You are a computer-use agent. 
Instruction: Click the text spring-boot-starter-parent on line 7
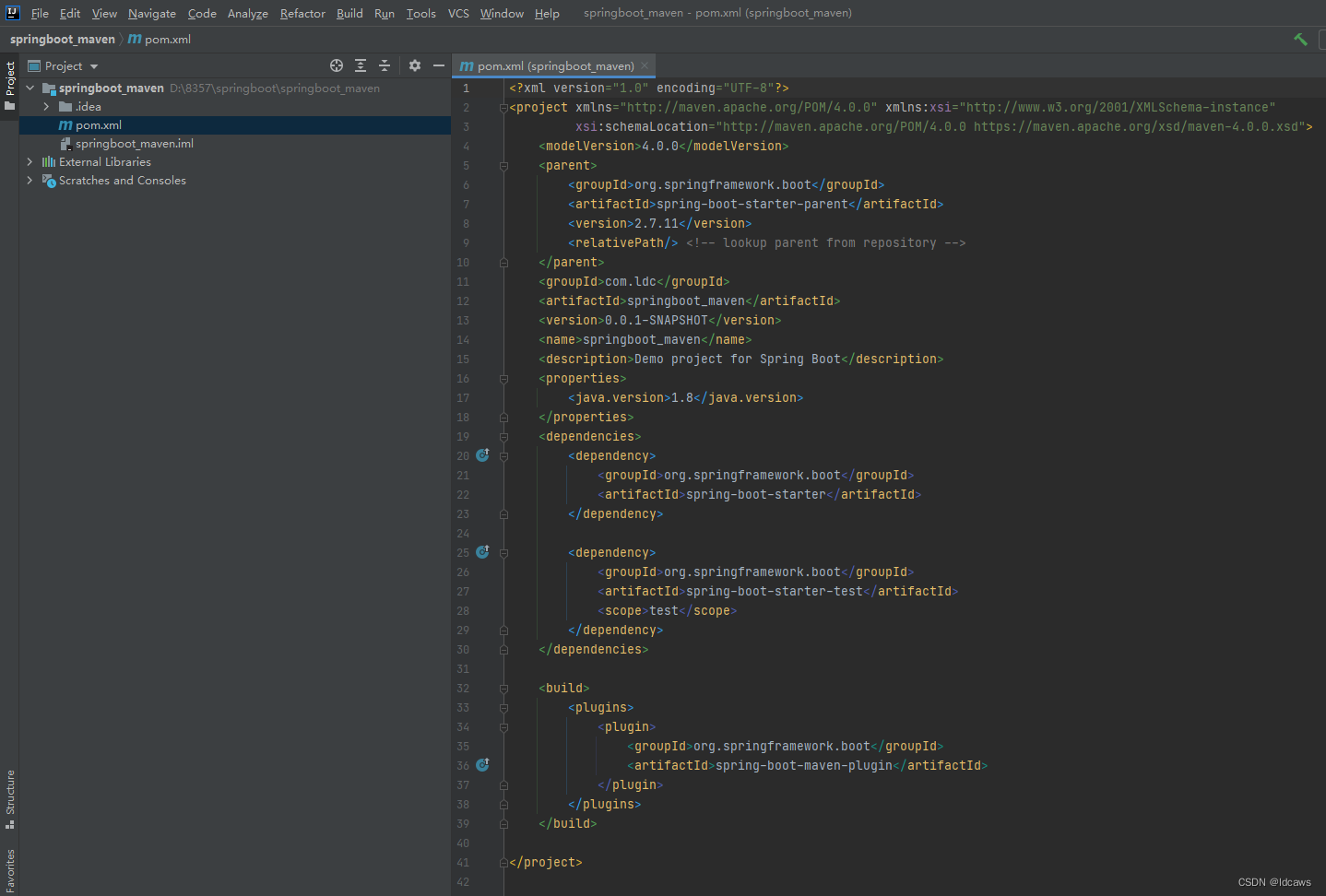752,204
